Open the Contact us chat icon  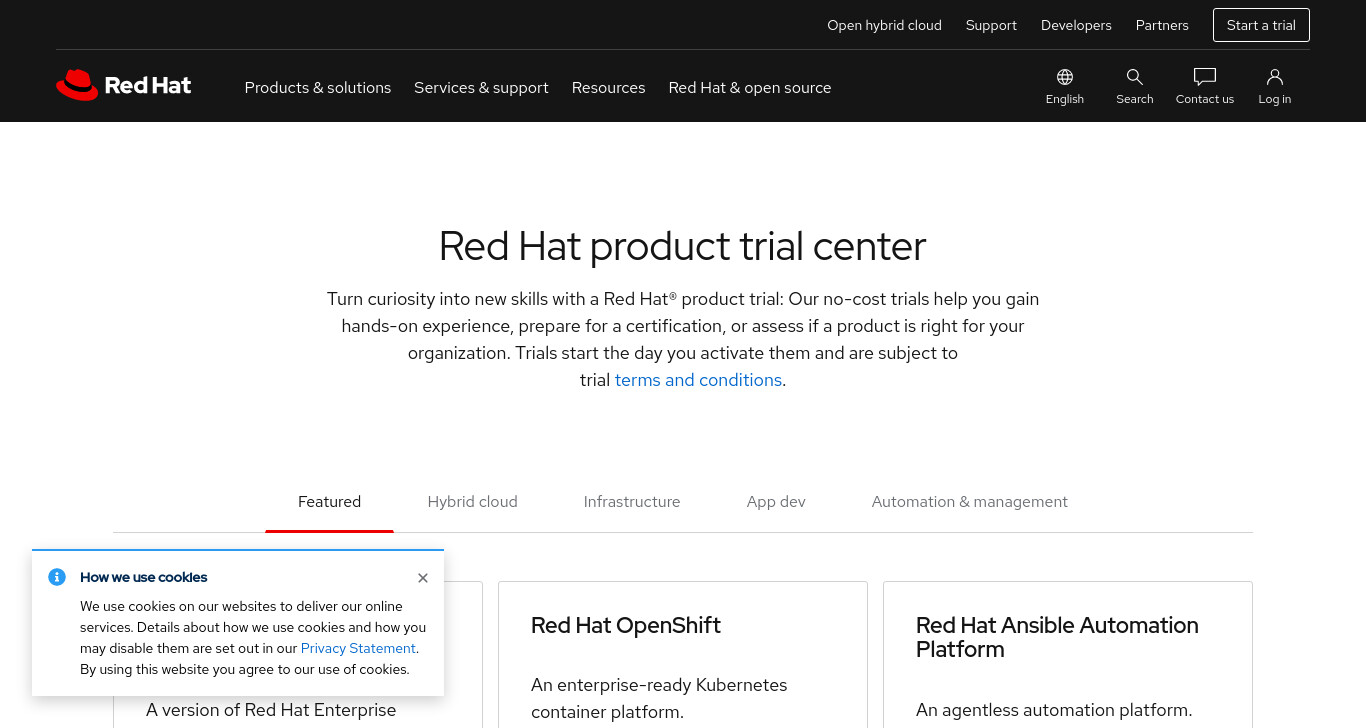(x=1205, y=77)
